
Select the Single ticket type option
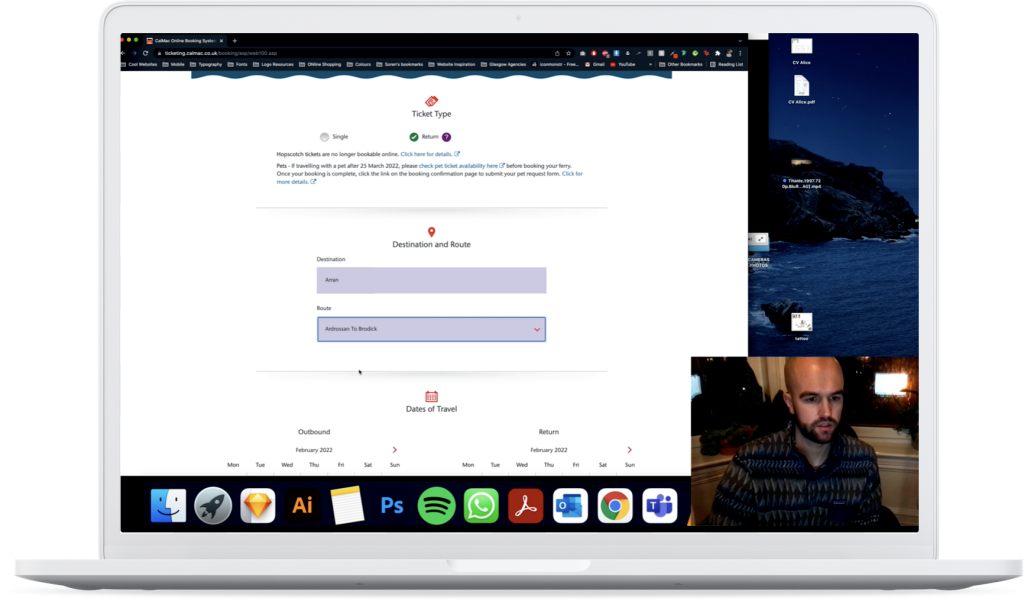coord(325,137)
